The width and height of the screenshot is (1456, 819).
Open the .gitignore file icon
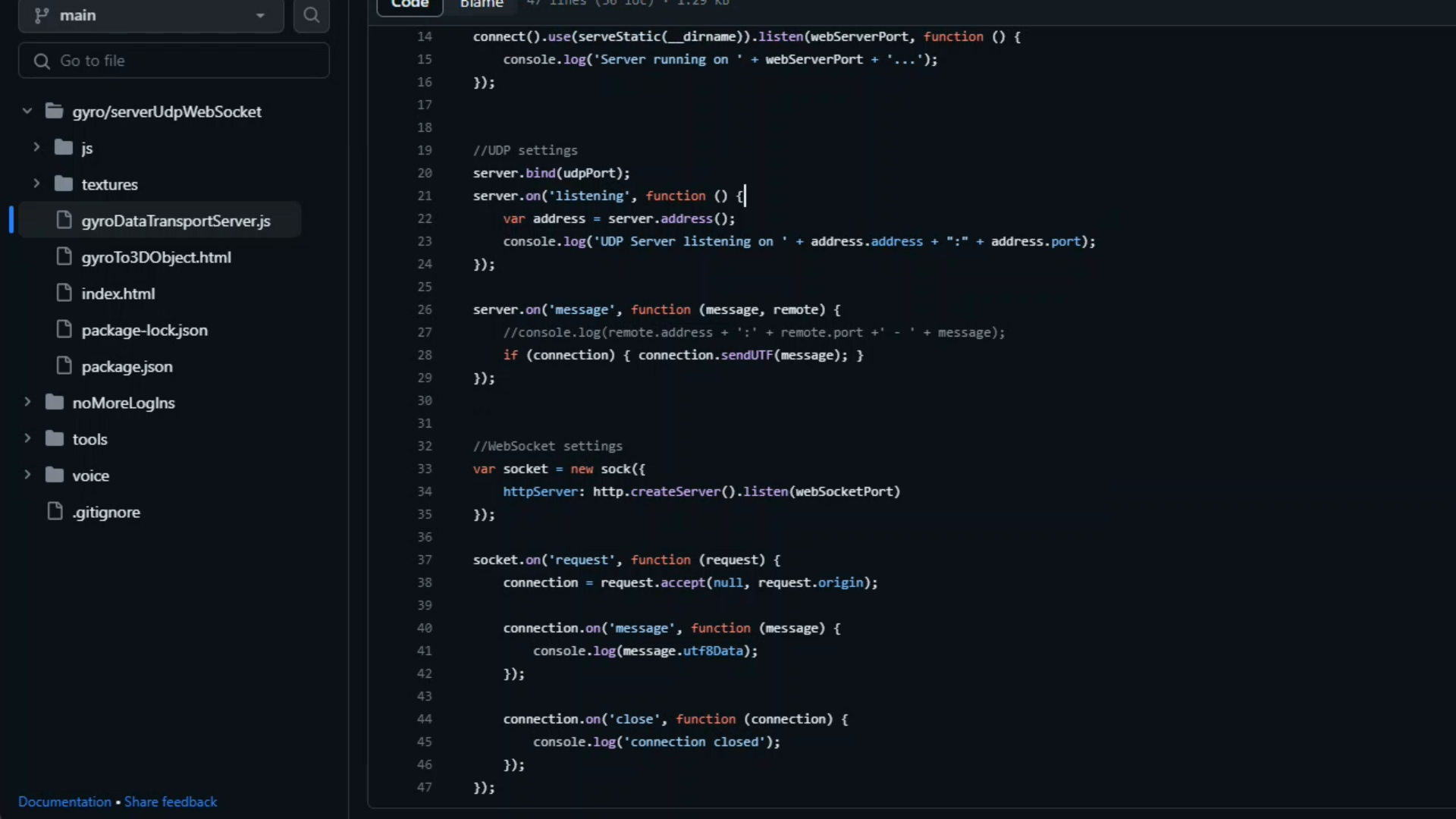click(55, 511)
